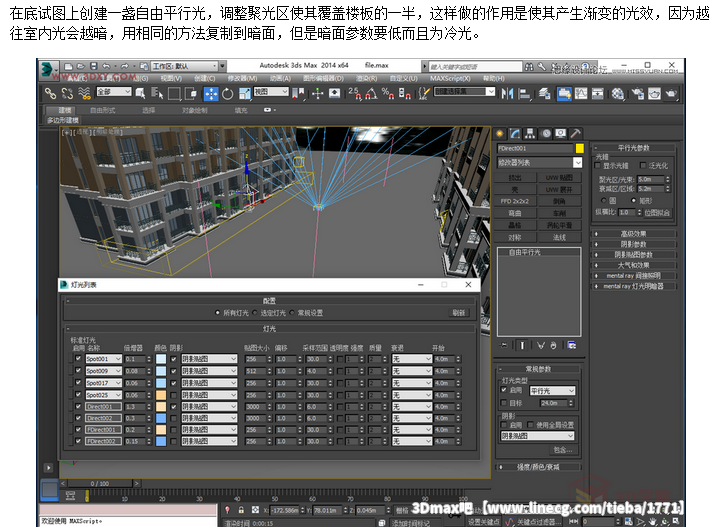
Task: Enable shadow checkbox for Spot025 row
Action: coord(174,395)
